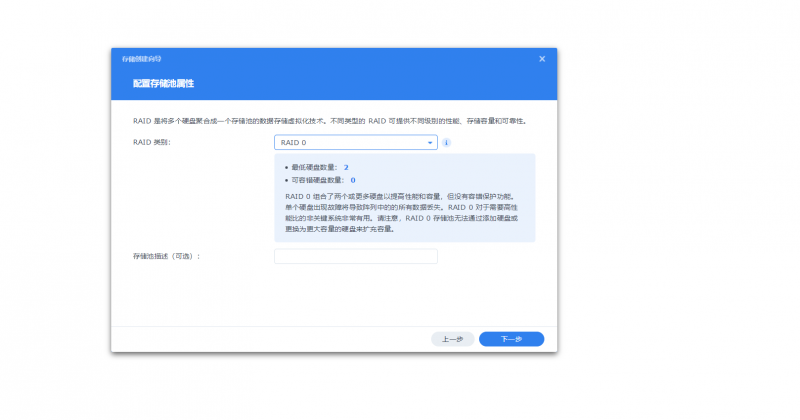Click the light blue RAID info panel

tap(405, 197)
